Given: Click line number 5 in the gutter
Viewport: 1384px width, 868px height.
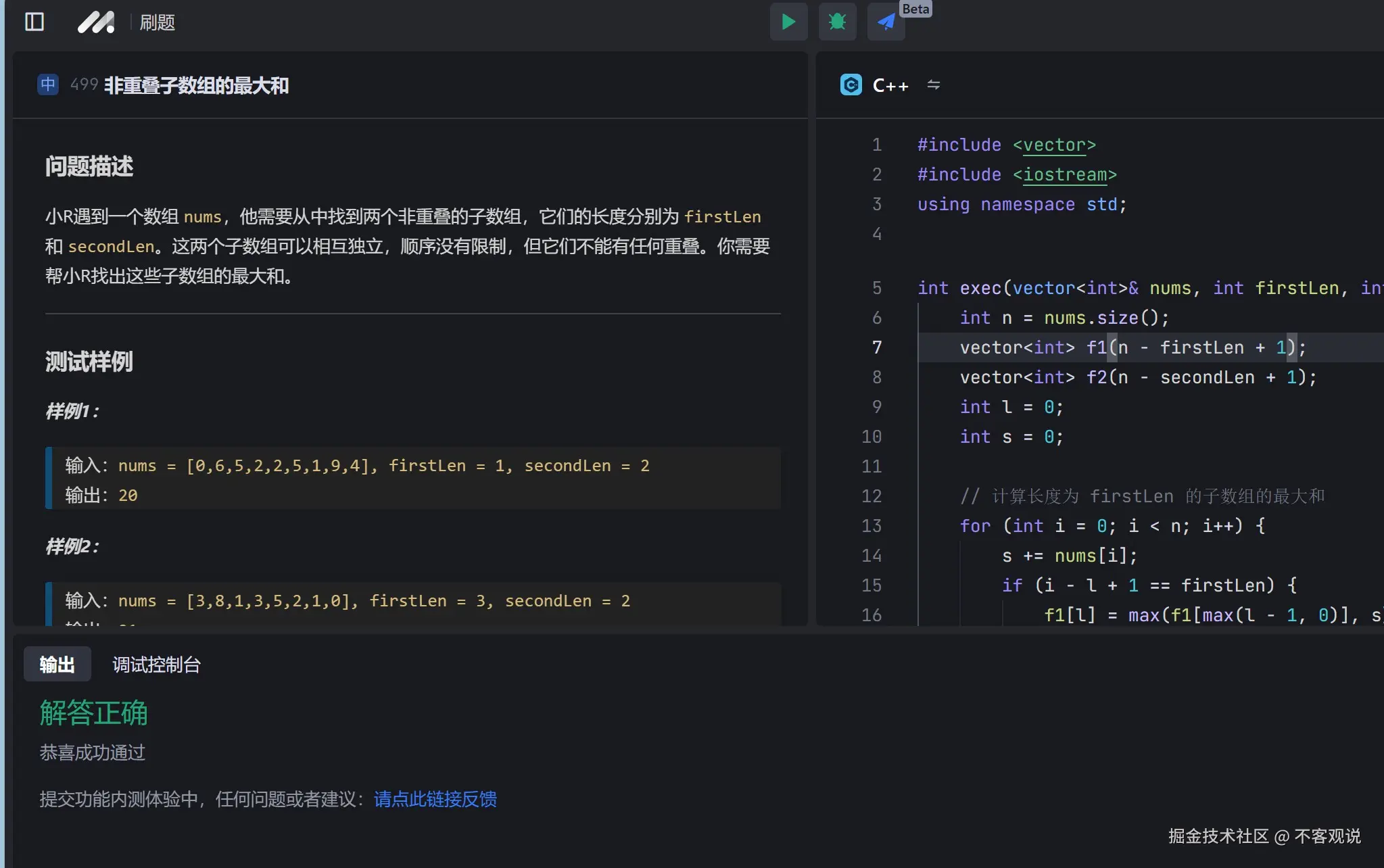Looking at the screenshot, I should click(876, 288).
